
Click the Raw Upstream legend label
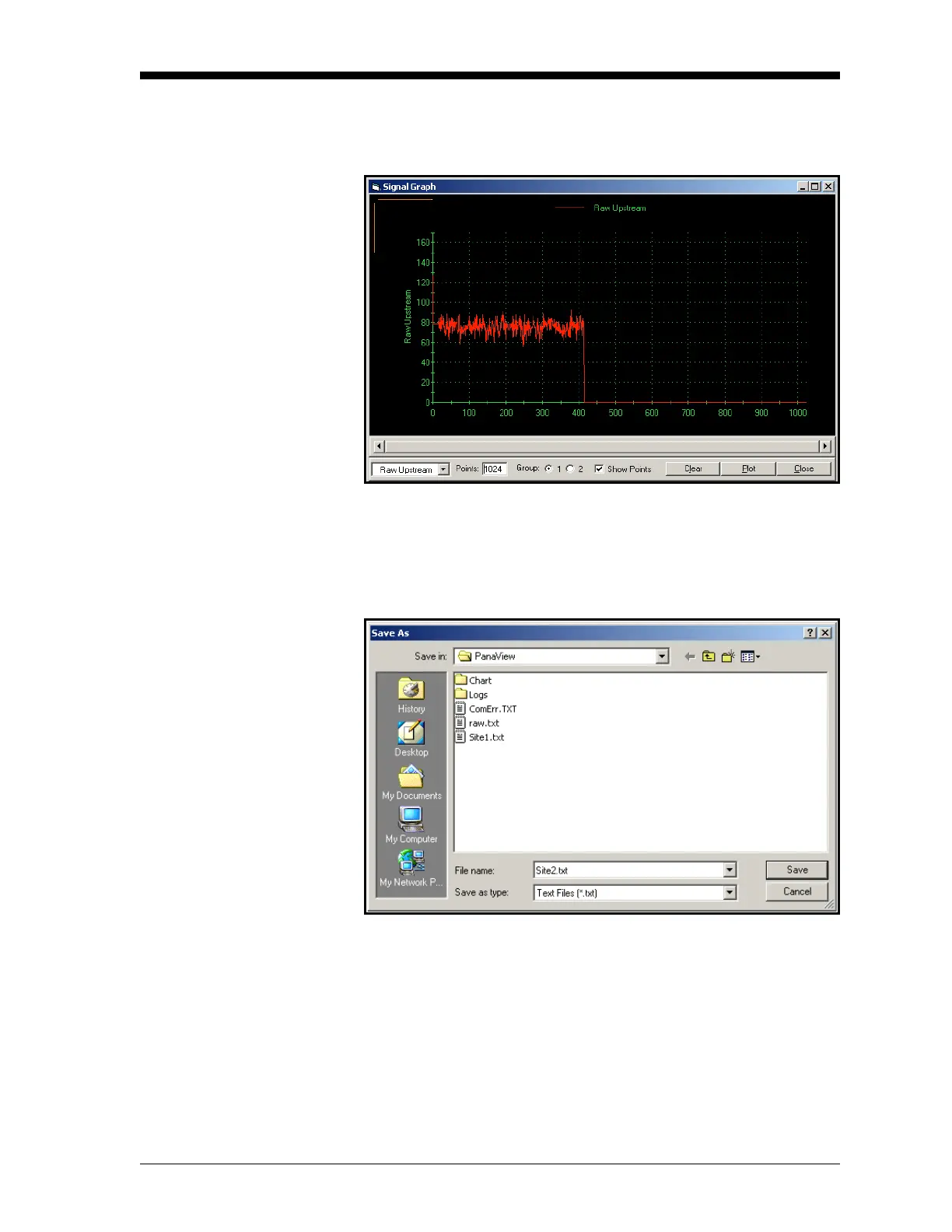pyautogui.click(x=620, y=208)
